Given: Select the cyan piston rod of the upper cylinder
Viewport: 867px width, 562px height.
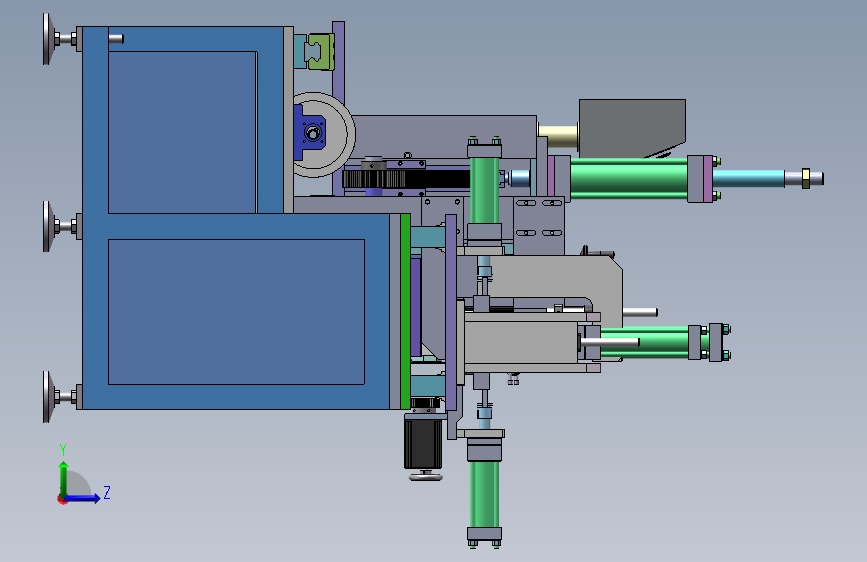Looking at the screenshot, I should pos(749,179).
